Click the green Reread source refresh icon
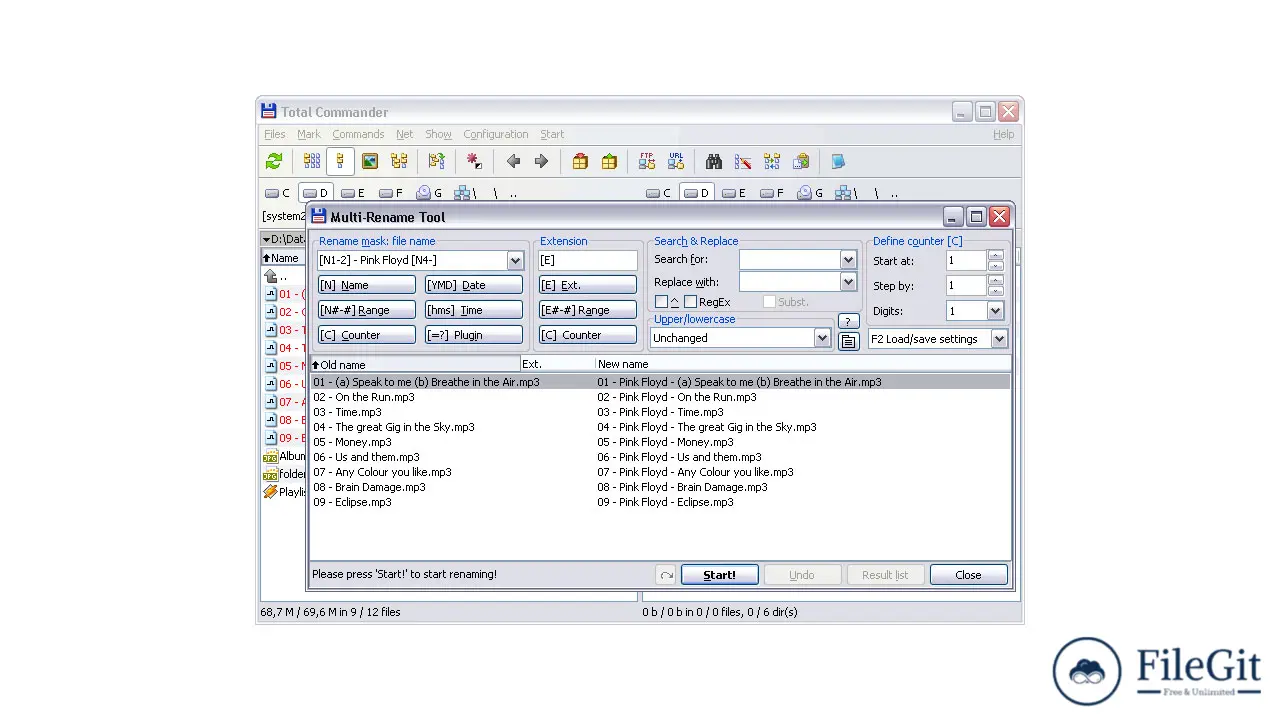 coord(274,161)
